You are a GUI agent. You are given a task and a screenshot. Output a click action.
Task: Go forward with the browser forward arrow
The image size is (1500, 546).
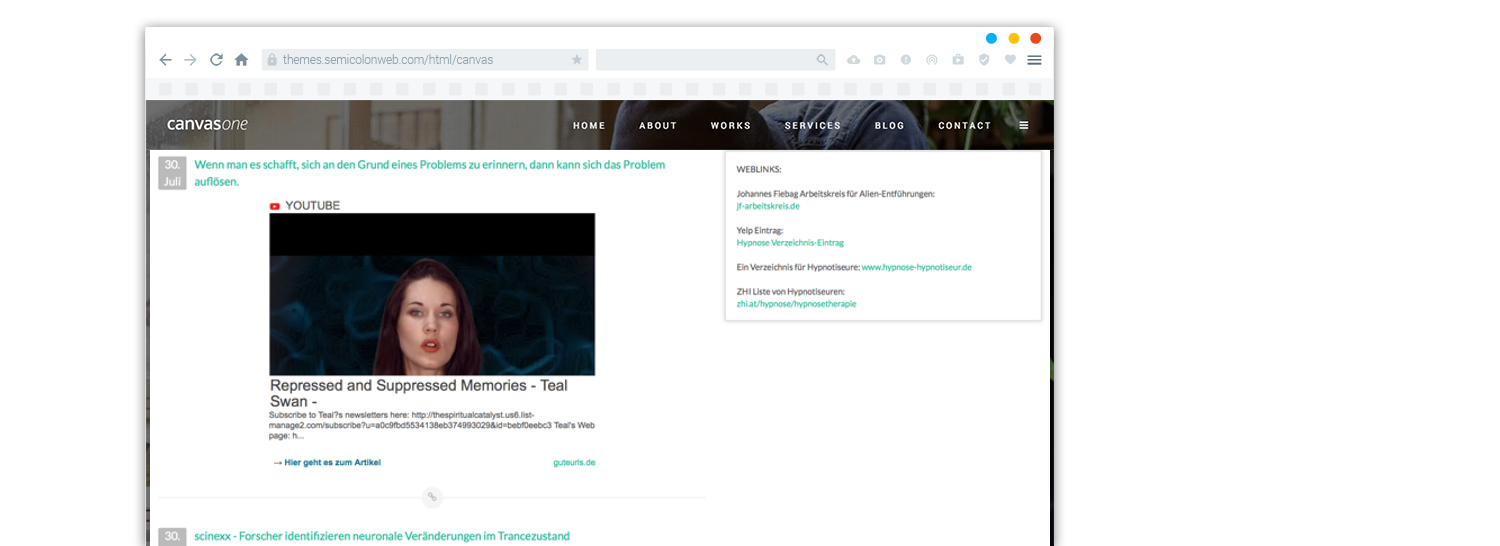(x=190, y=60)
